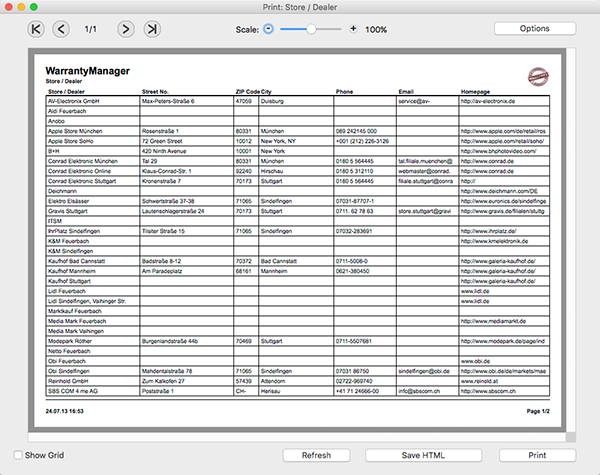Go to the previous page
Viewport: 600px width, 475px height.
coord(61,29)
